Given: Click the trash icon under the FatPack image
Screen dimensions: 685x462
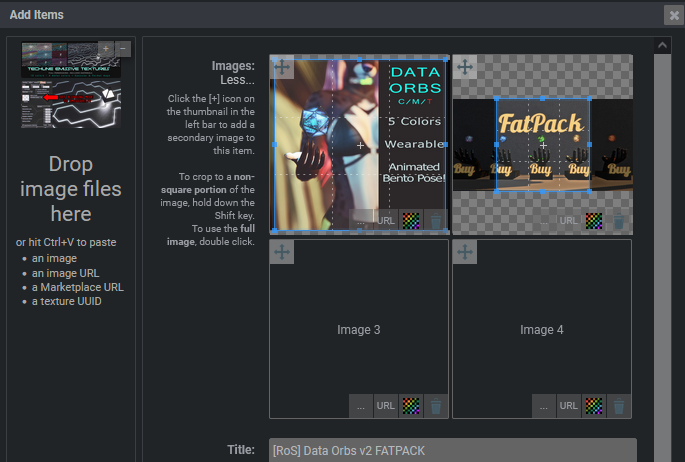Looking at the screenshot, I should click(618, 221).
